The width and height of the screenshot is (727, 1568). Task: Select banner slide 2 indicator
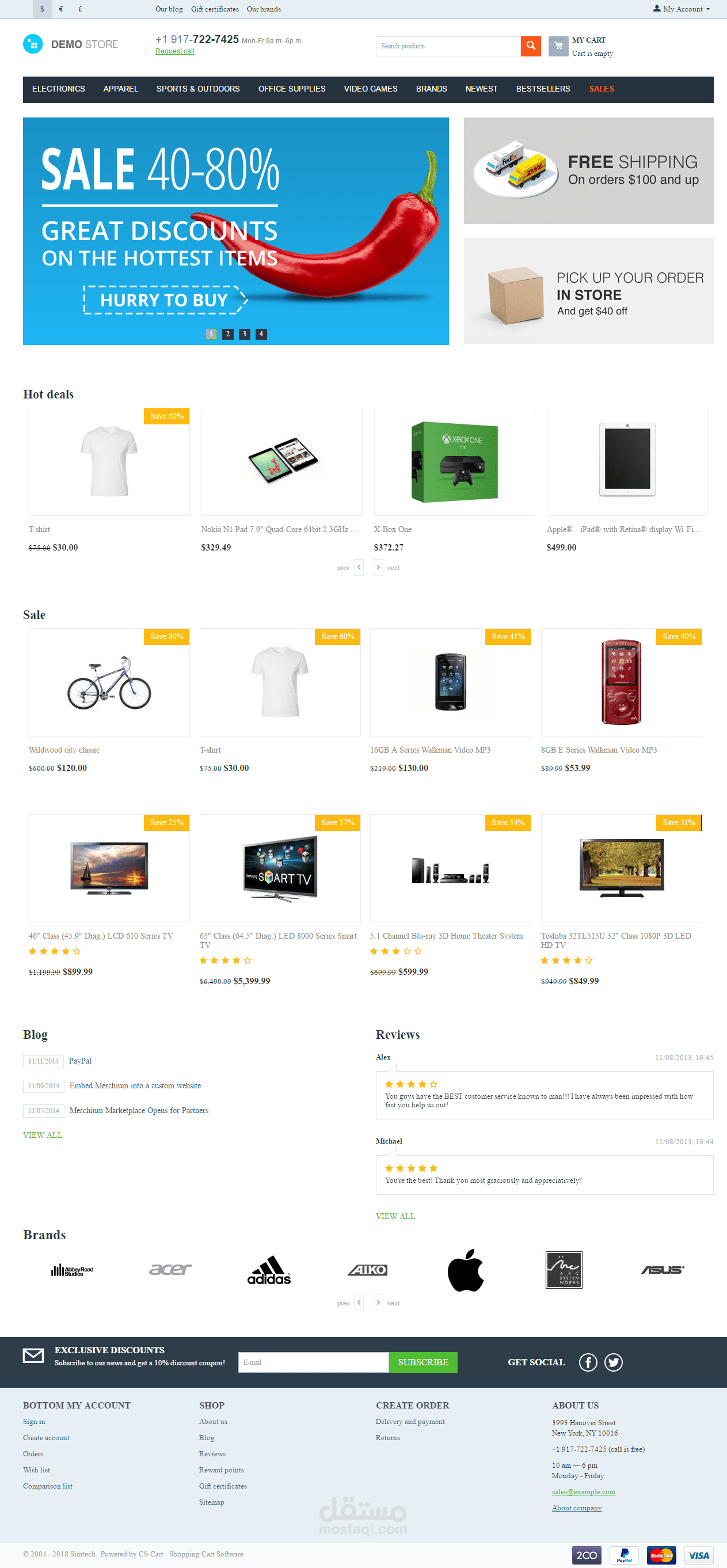click(227, 333)
